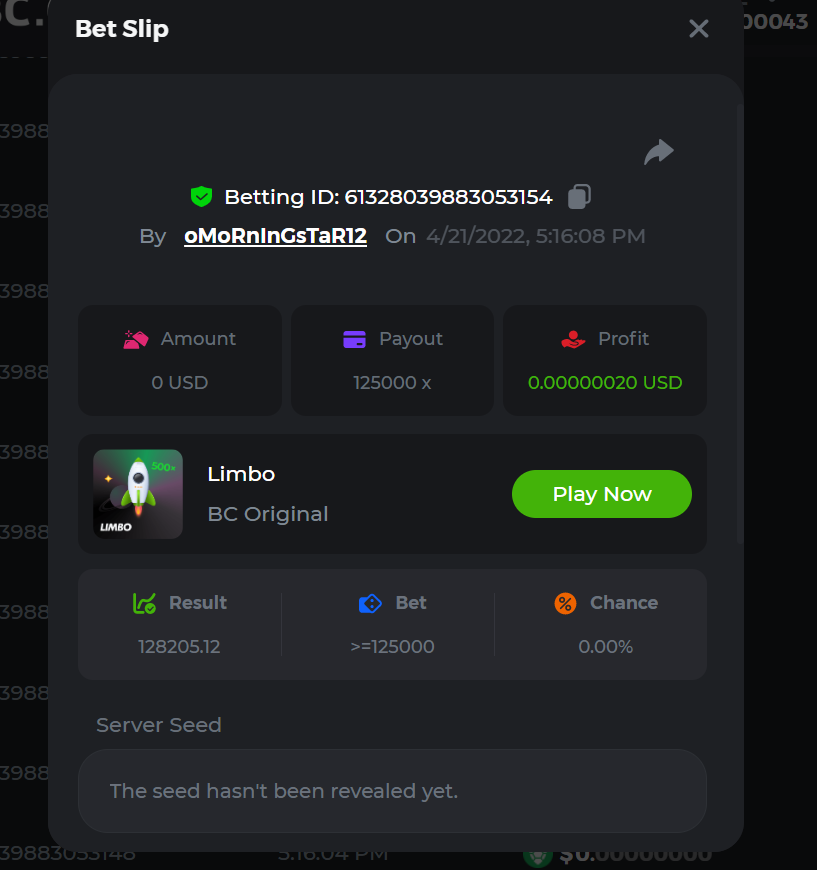817x870 pixels.
Task: Click the Bet Slip scrollbar
Action: [740, 320]
